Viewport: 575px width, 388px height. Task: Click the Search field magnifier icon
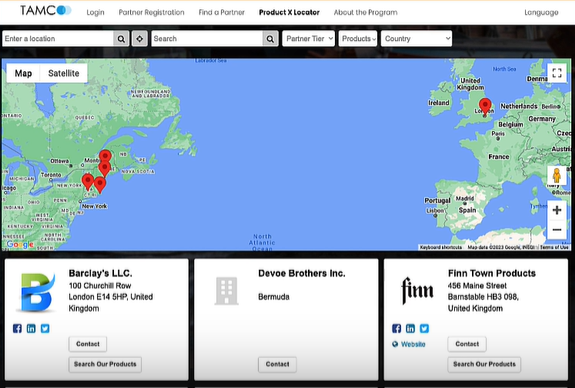click(x=270, y=39)
